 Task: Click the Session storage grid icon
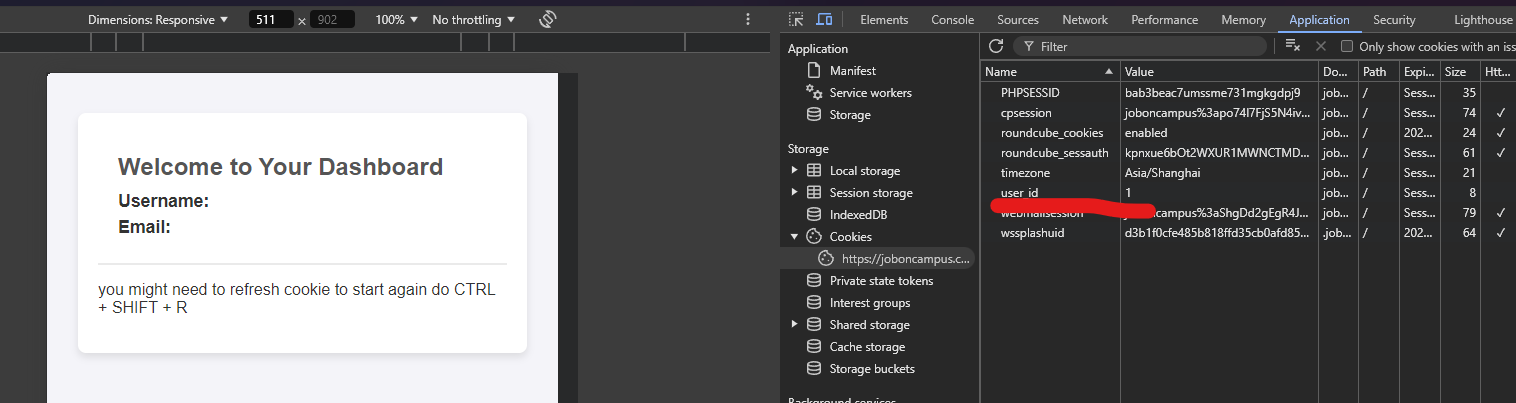pos(814,193)
